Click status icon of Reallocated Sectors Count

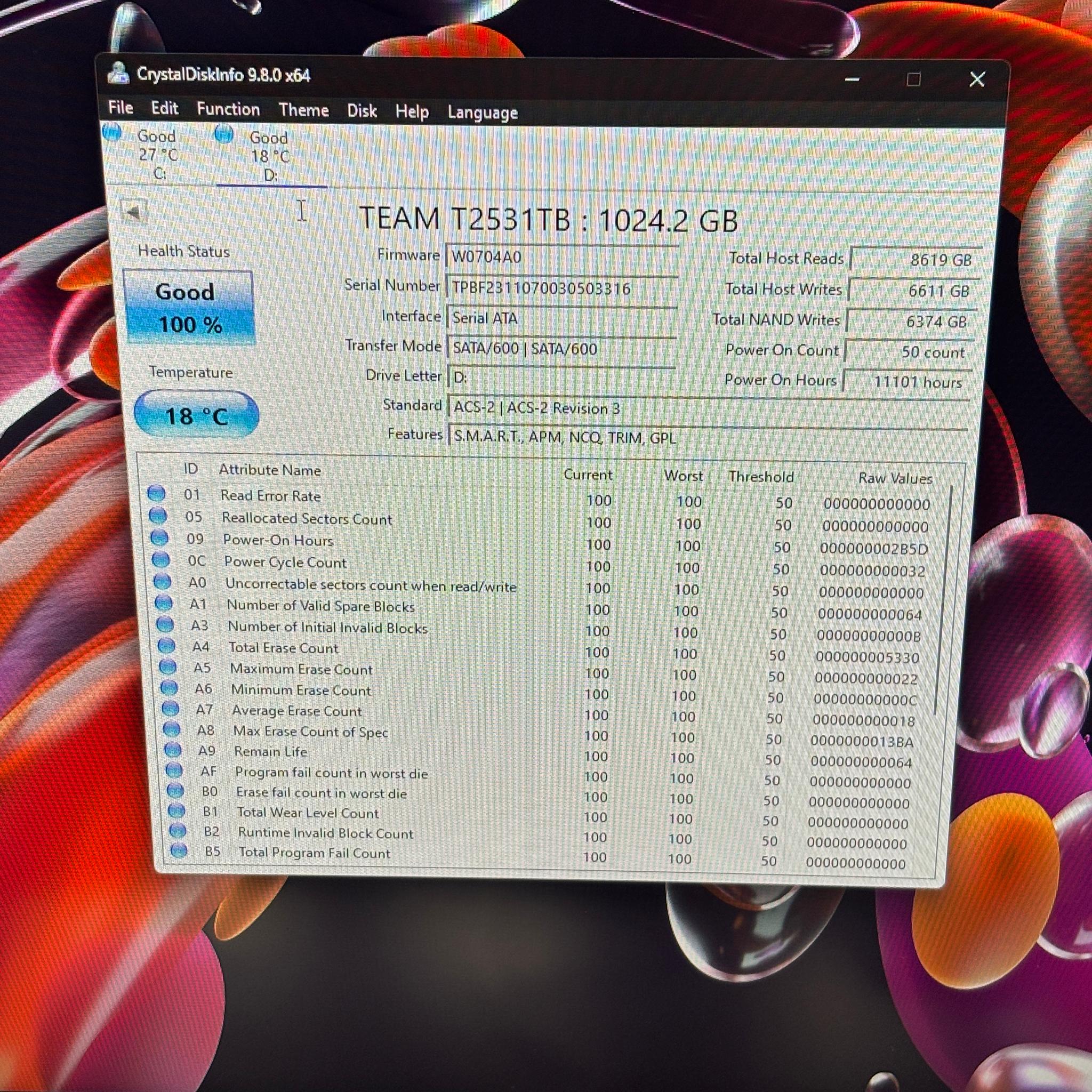tap(158, 516)
